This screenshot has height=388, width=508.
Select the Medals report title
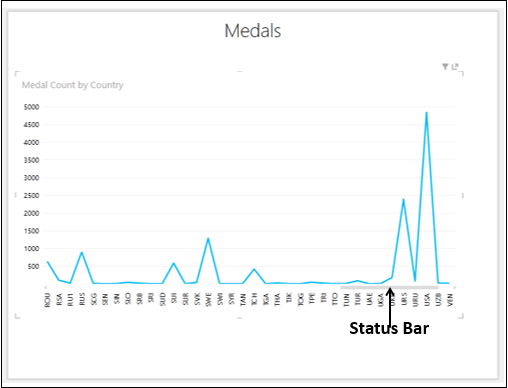click(253, 31)
